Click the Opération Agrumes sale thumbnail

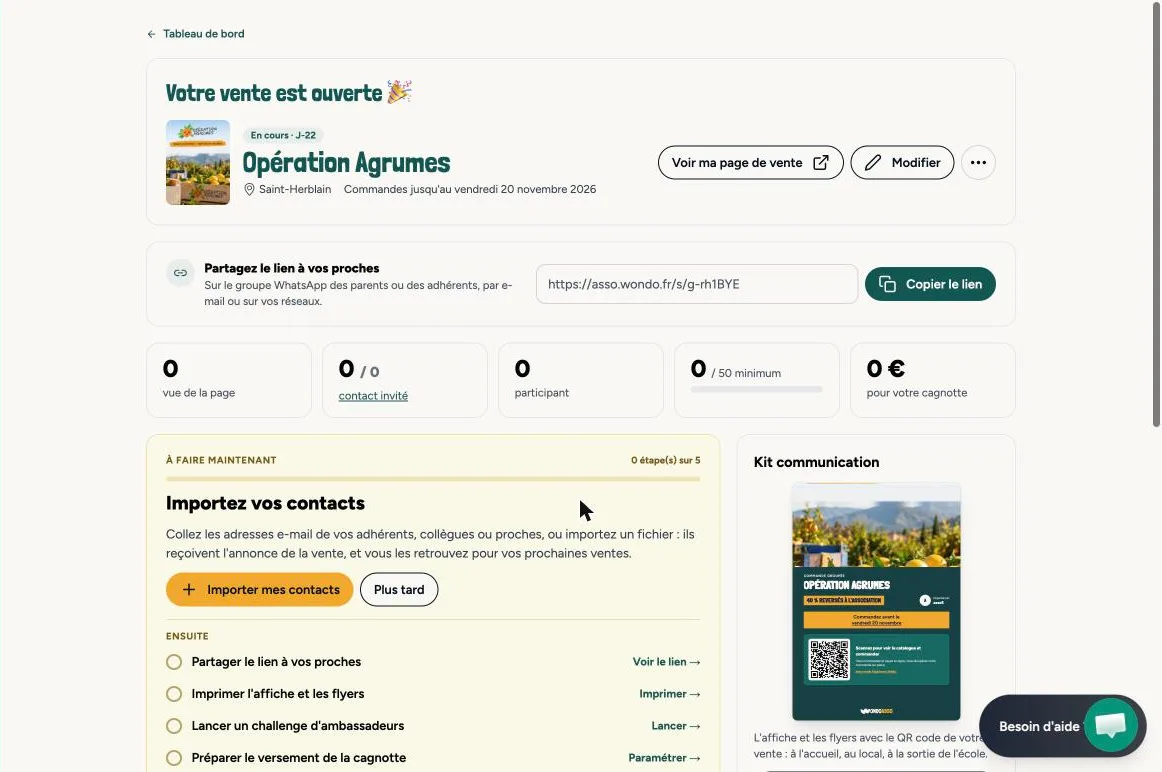tap(198, 162)
